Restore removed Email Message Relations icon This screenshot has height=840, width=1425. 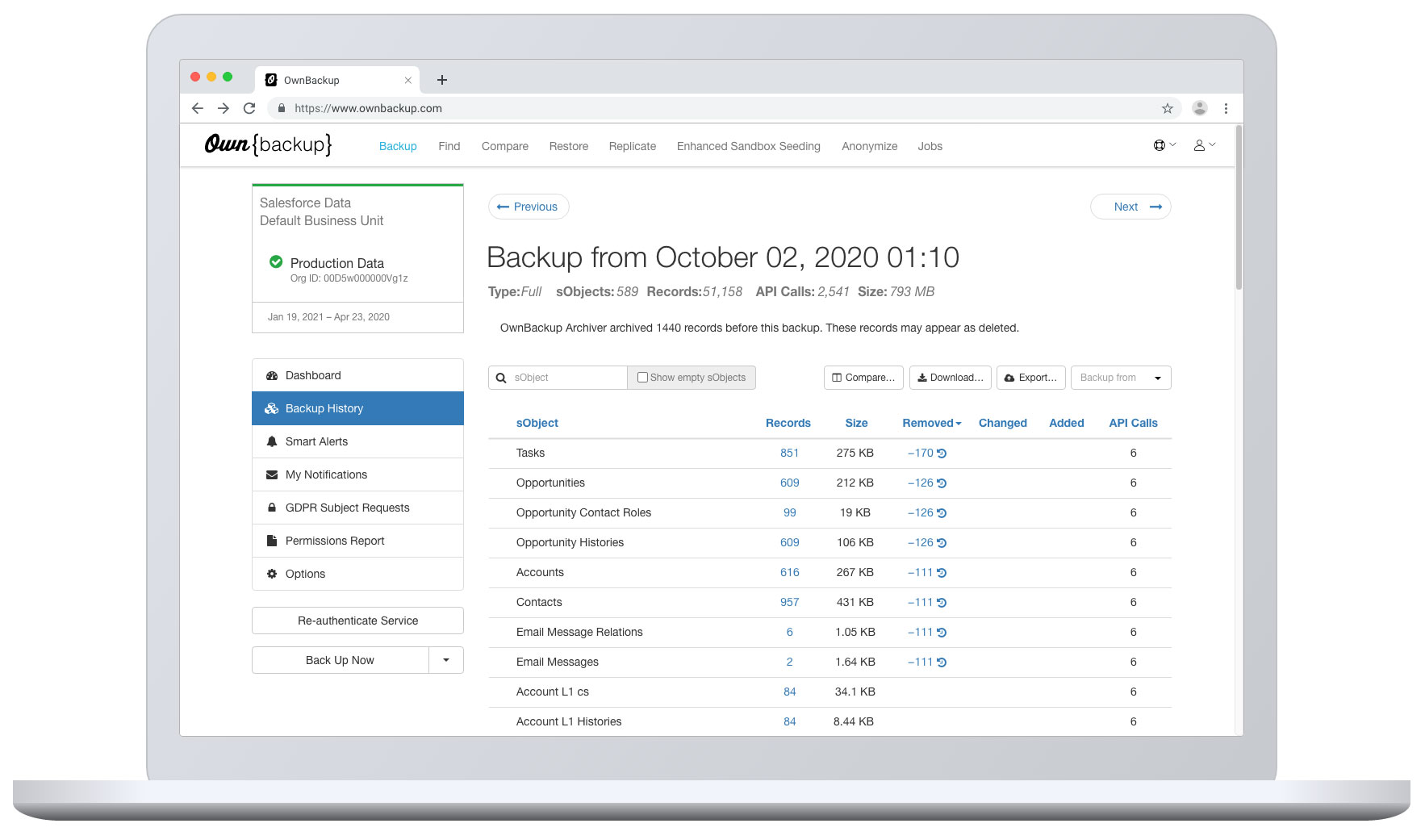[942, 633]
